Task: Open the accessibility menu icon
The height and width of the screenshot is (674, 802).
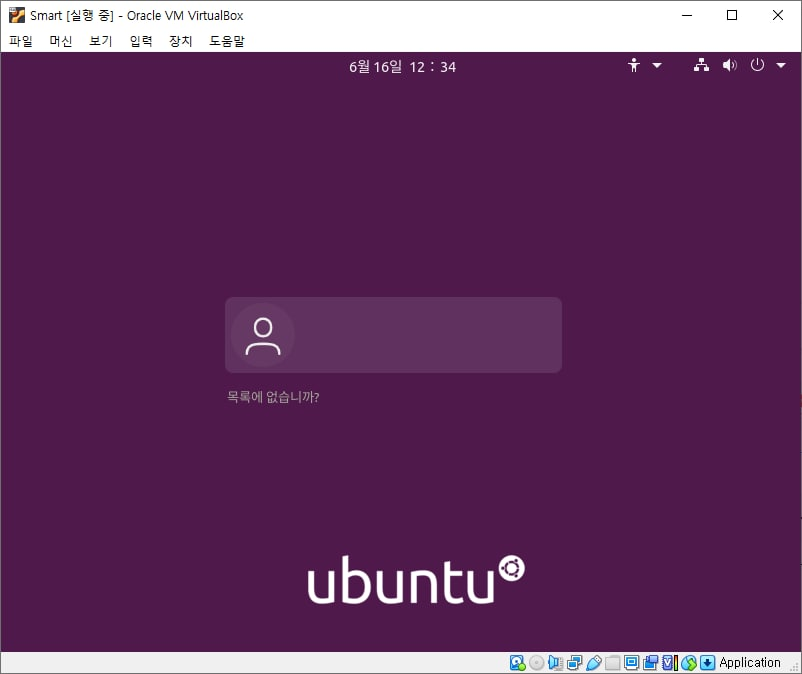Action: [x=634, y=65]
